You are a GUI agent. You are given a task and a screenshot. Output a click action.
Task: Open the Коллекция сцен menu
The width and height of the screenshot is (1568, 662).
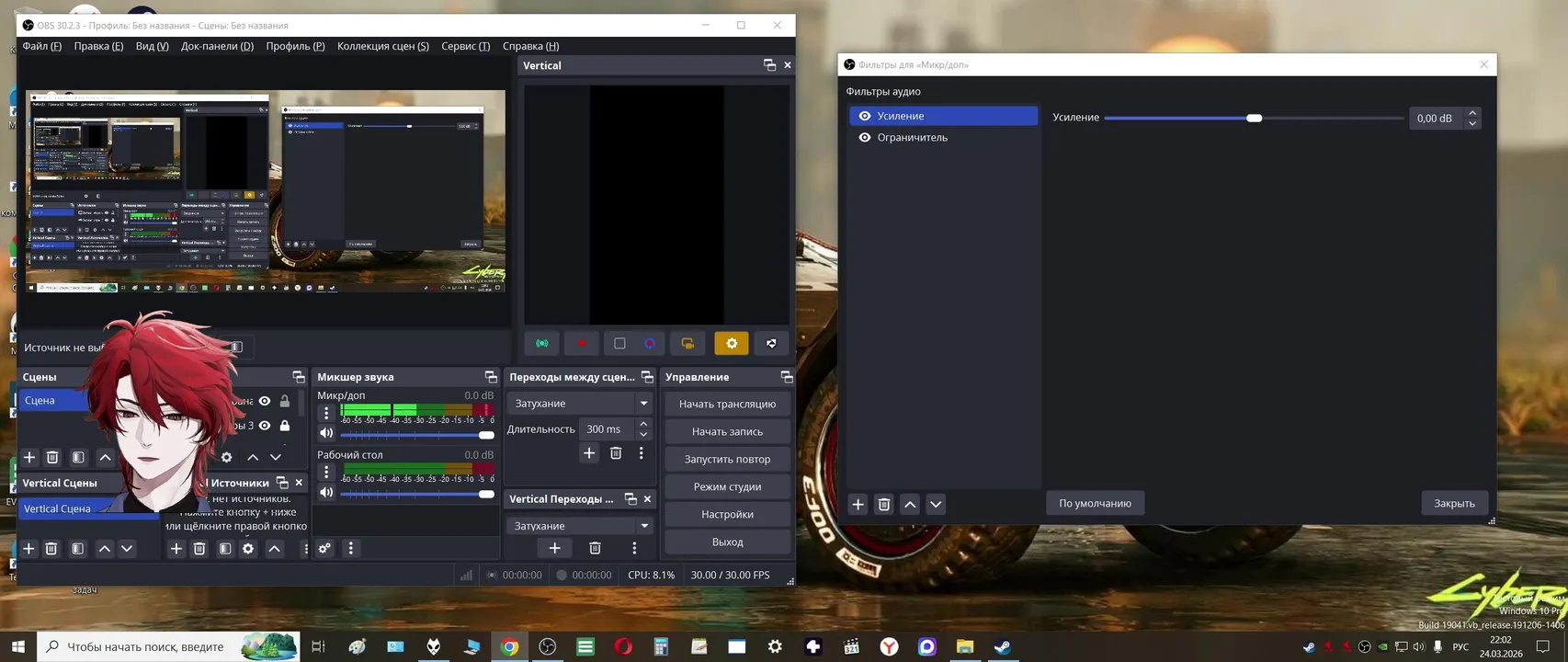coord(382,46)
